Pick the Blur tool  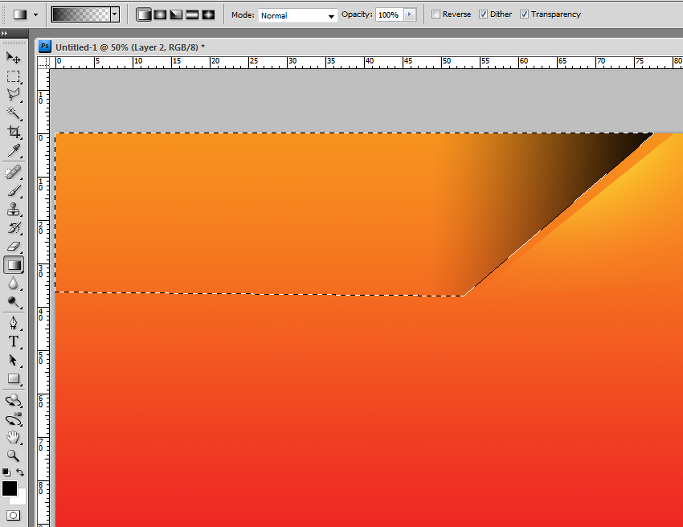click(13, 284)
